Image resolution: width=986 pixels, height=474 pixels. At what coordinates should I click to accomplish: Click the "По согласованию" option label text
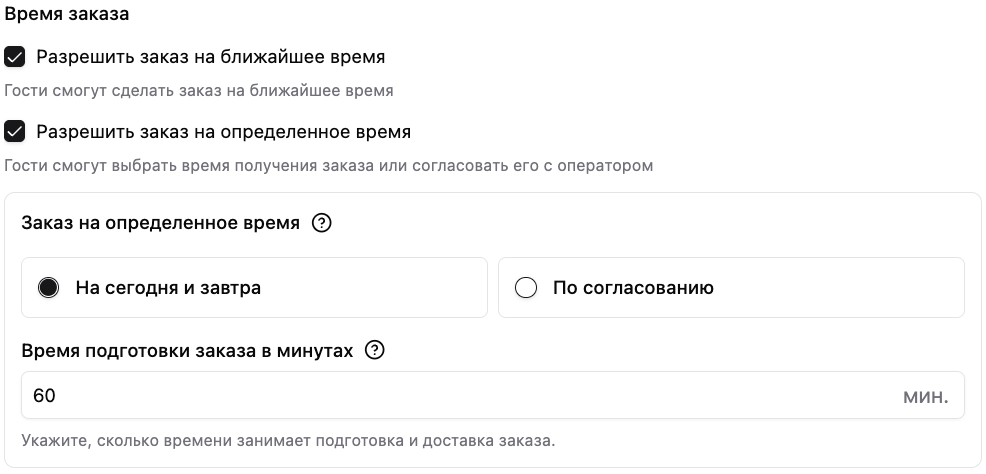click(633, 288)
